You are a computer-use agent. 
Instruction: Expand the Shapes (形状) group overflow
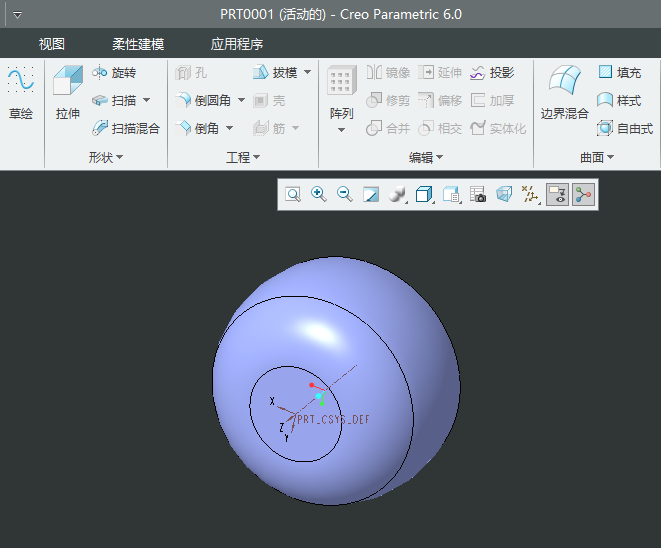point(105,158)
